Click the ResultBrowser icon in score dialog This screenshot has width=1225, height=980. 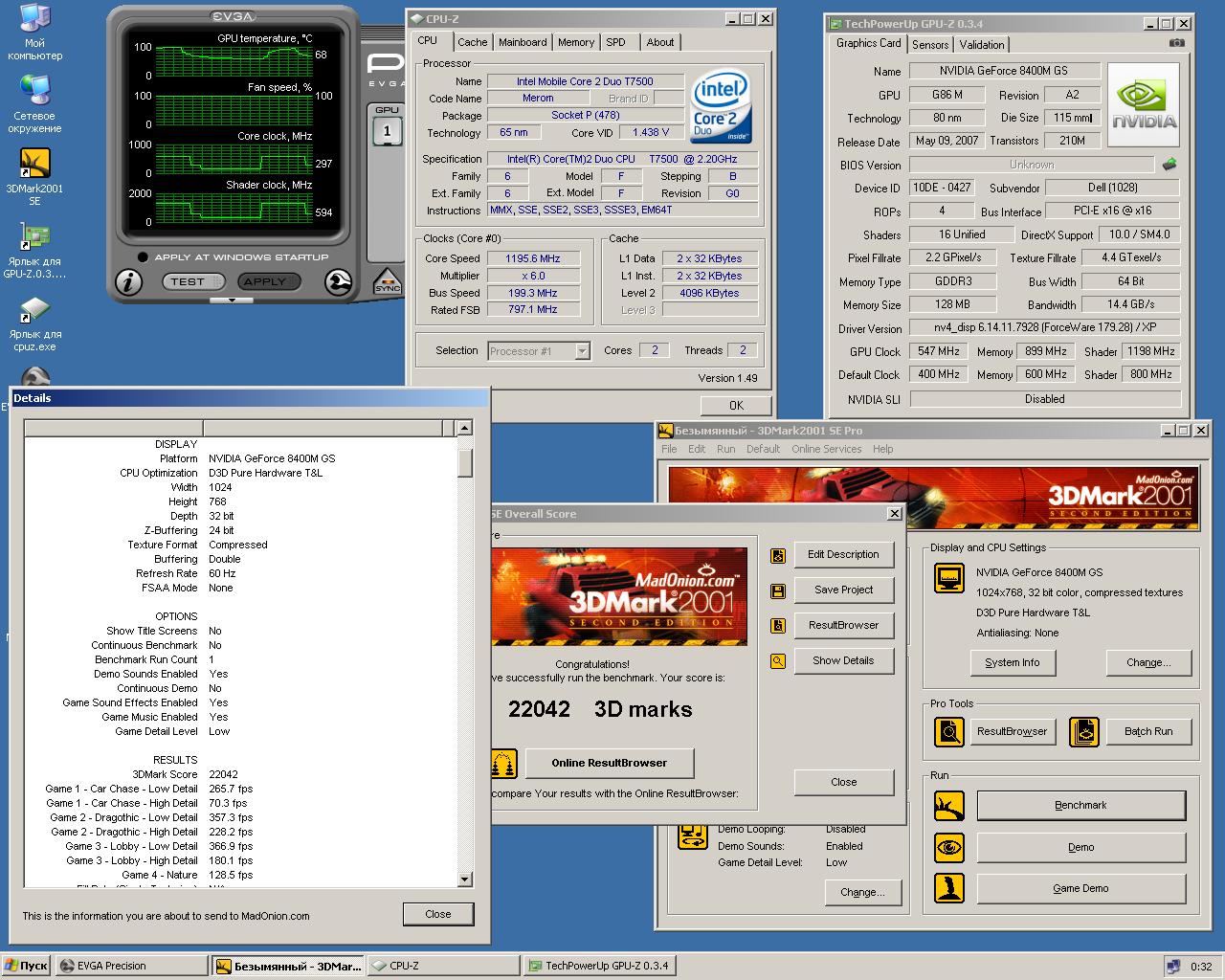tap(778, 626)
